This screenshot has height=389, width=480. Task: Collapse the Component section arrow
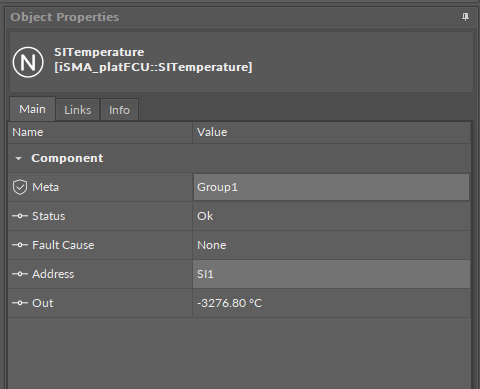19,159
